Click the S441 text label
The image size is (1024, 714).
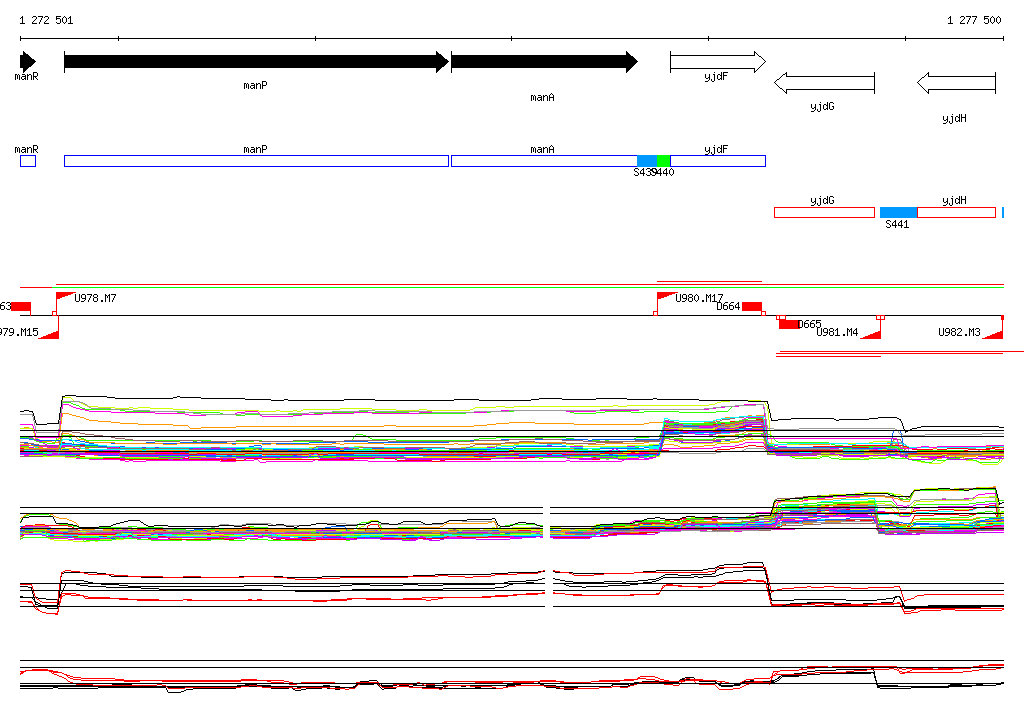pyautogui.click(x=897, y=224)
